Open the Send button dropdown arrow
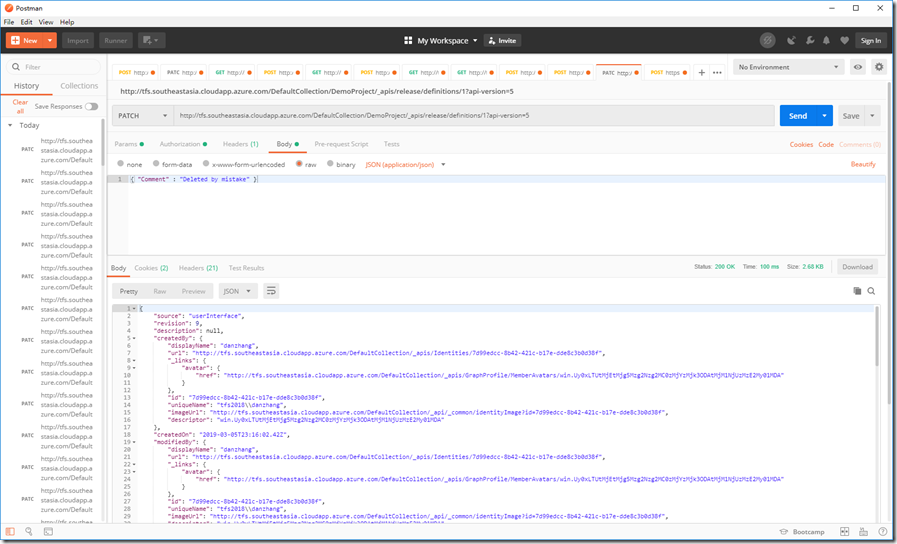This screenshot has height=544, width=897. tap(824, 116)
